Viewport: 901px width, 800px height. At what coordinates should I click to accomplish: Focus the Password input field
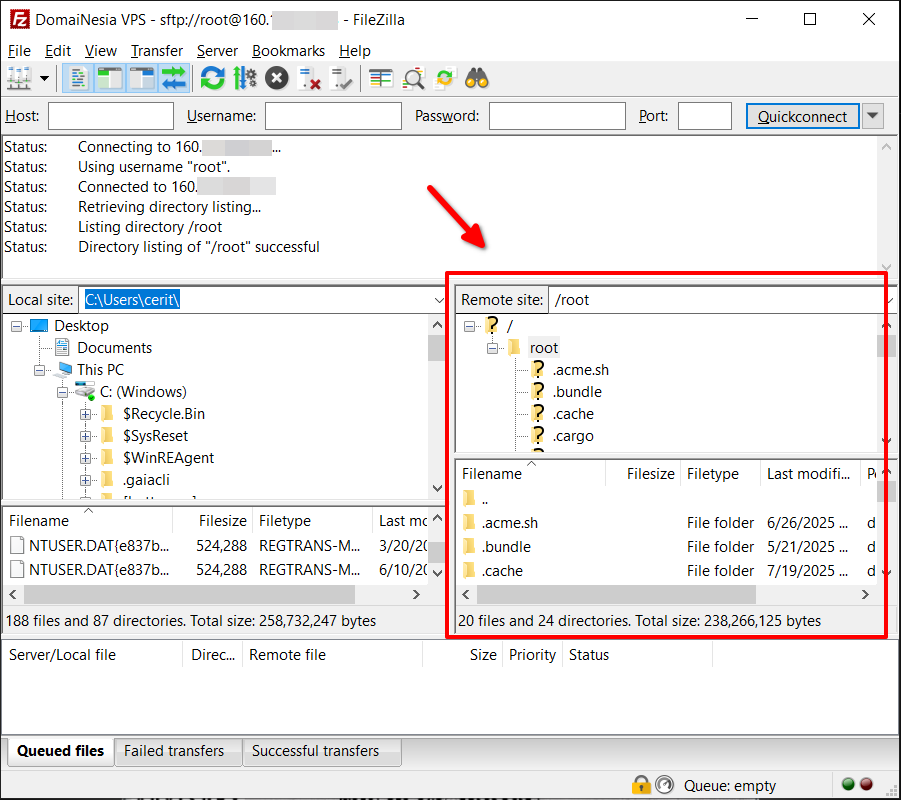[557, 116]
